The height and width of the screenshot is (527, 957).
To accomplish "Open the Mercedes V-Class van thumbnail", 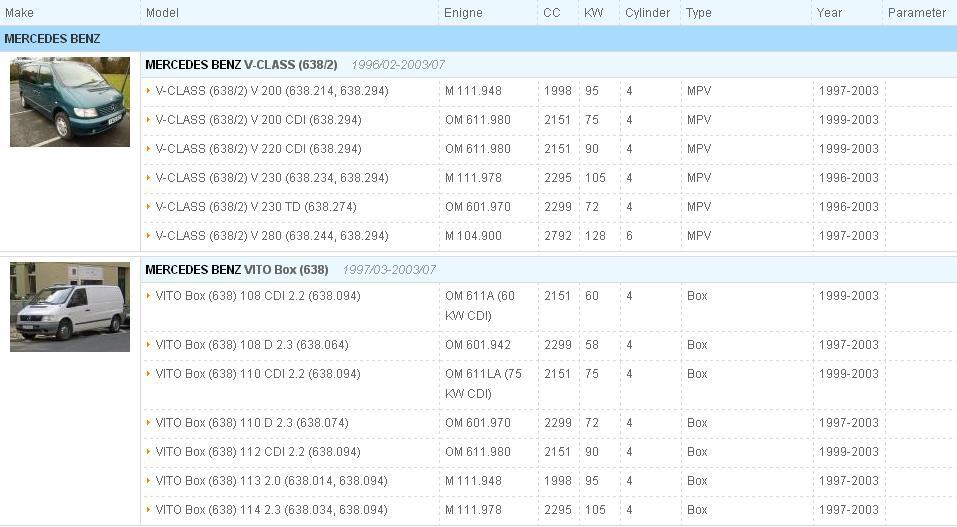I will pyautogui.click(x=70, y=102).
